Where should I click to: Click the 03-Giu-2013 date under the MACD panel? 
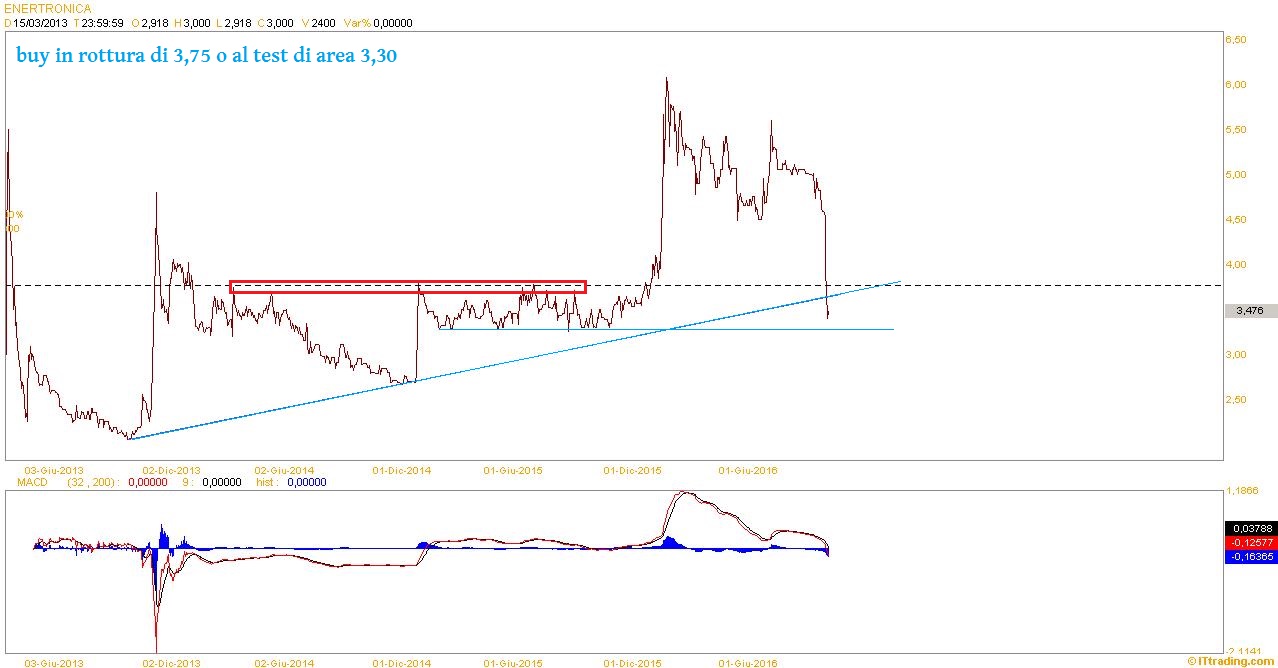(53, 662)
